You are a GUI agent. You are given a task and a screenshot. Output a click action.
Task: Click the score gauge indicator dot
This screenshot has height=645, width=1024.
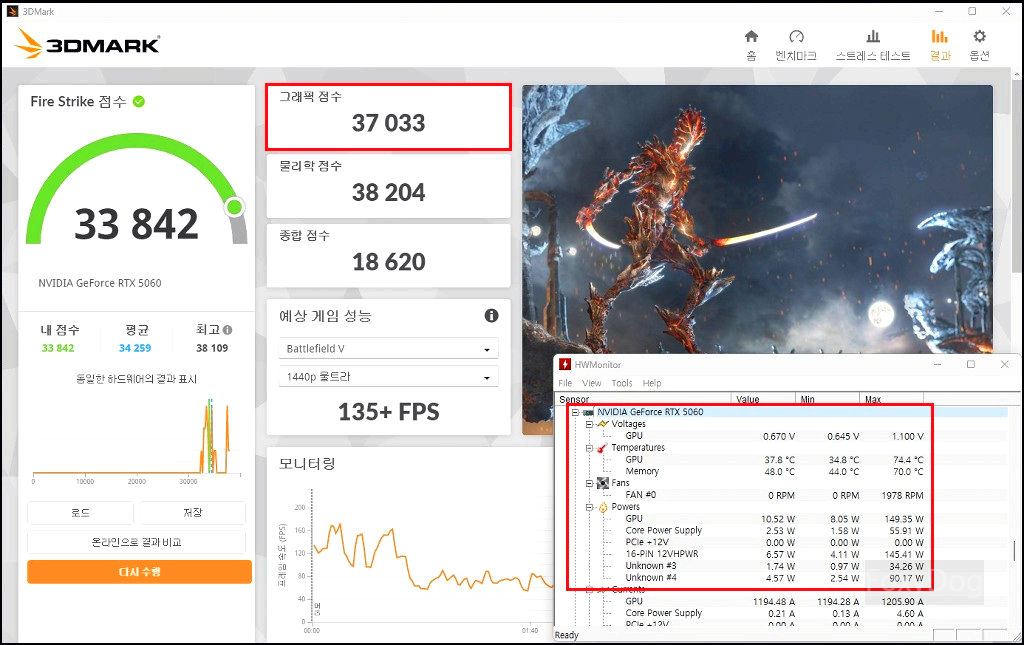coord(234,208)
